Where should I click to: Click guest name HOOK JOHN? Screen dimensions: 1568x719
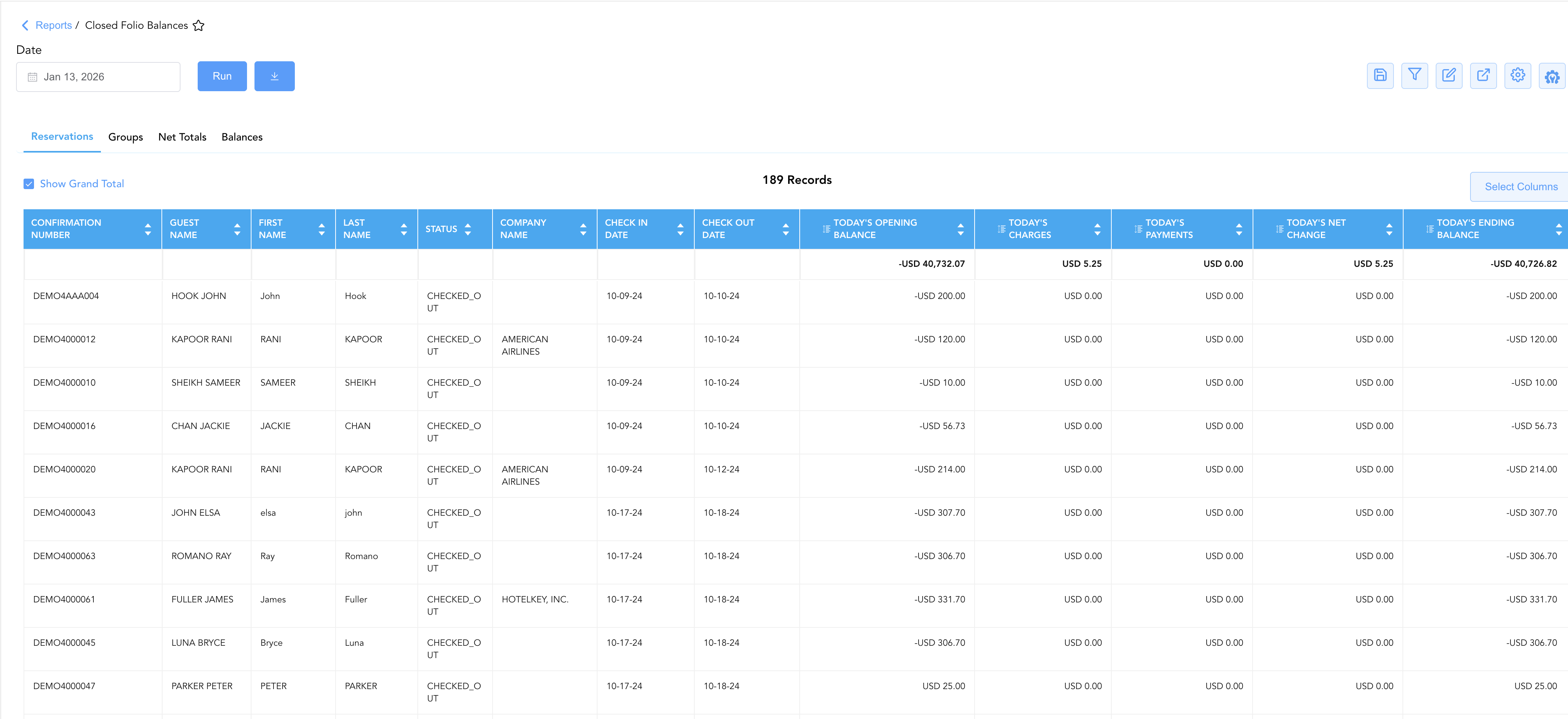(198, 296)
